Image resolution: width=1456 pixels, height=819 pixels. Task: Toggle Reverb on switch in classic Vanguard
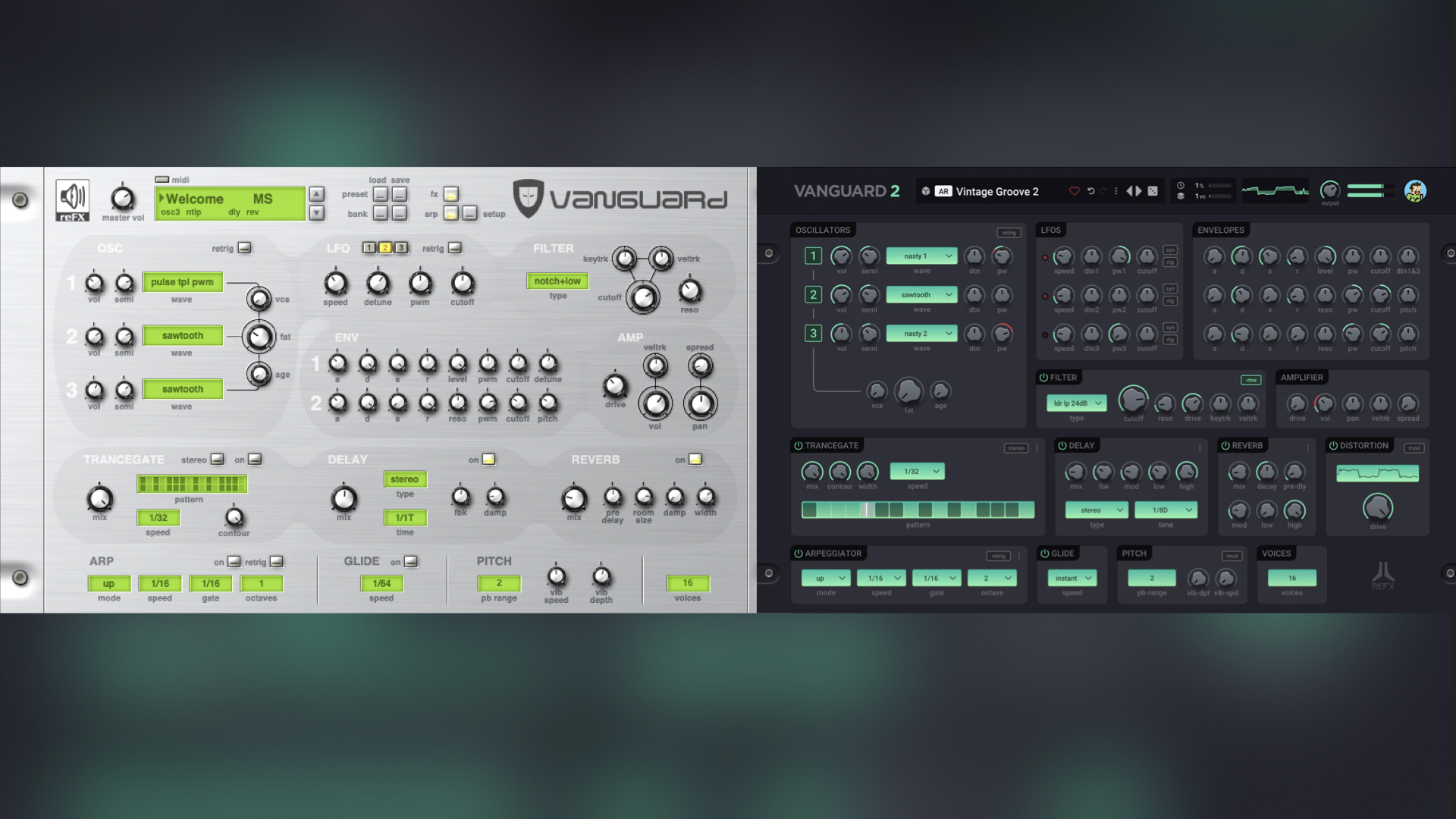pos(695,460)
